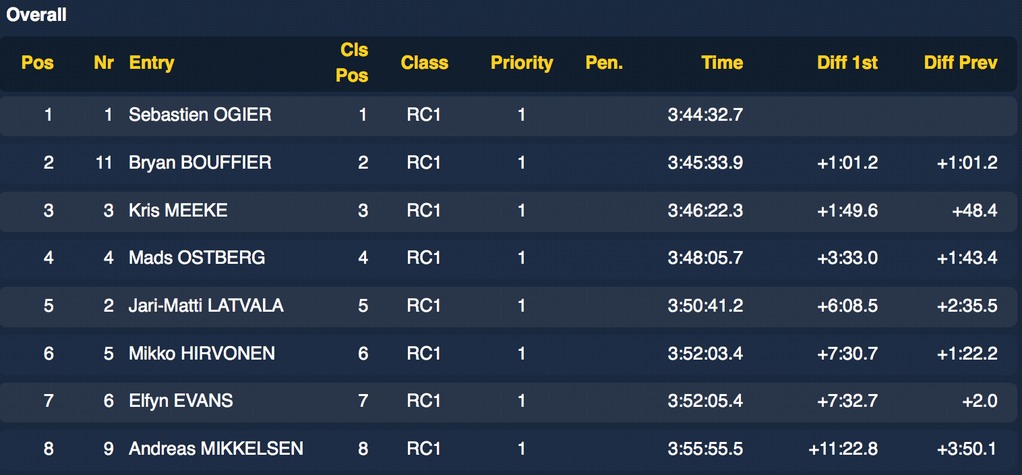
Task: Click Elfyn EVANS driver name
Action: [181, 401]
